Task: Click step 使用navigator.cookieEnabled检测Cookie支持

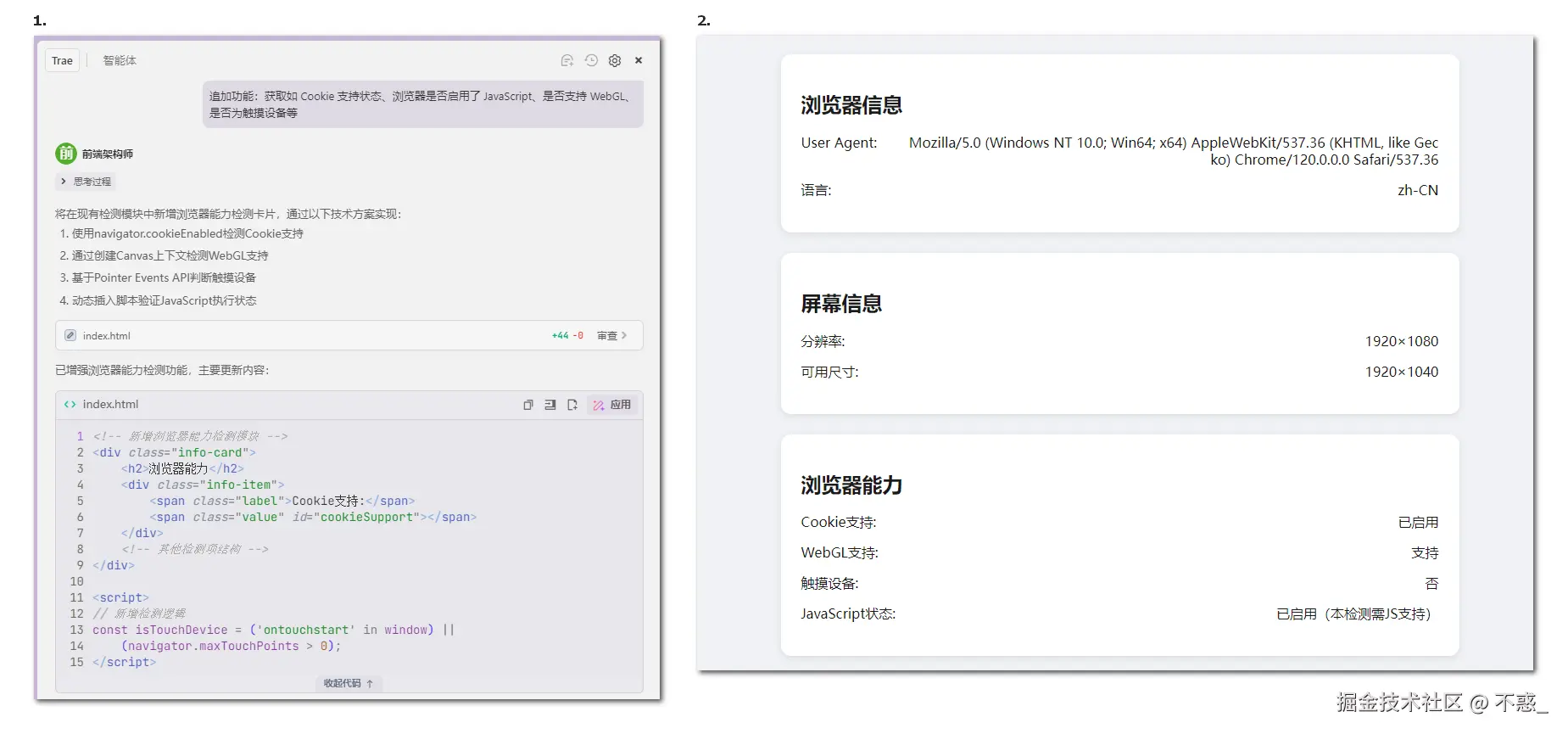Action: [187, 233]
